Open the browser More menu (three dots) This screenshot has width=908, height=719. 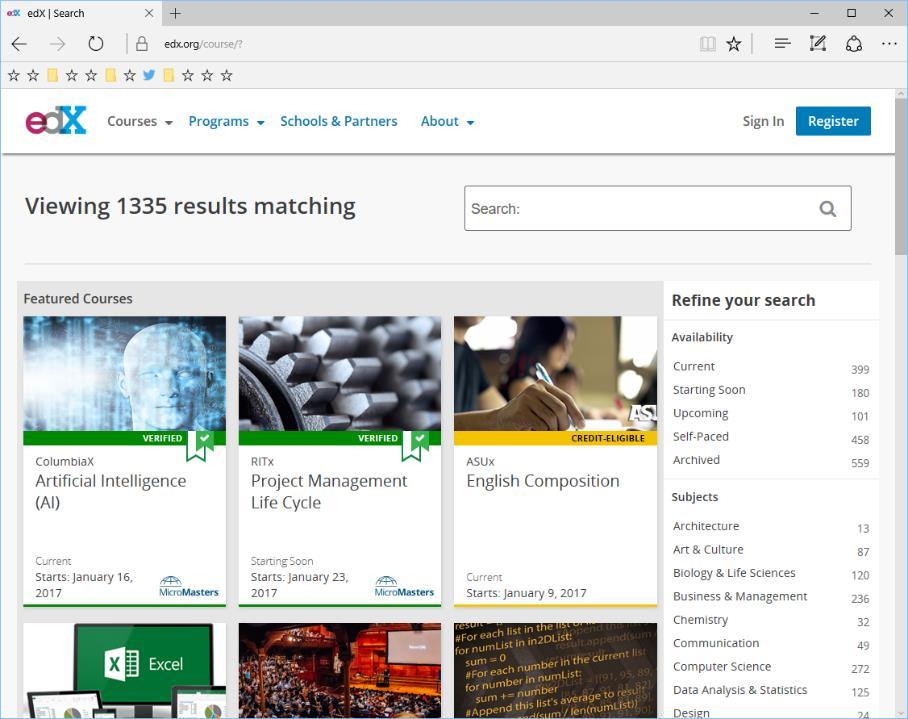tap(889, 44)
